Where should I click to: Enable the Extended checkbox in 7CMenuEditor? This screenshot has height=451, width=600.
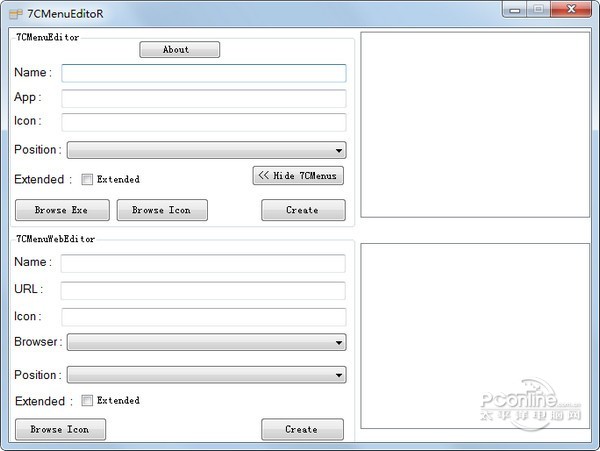87,179
